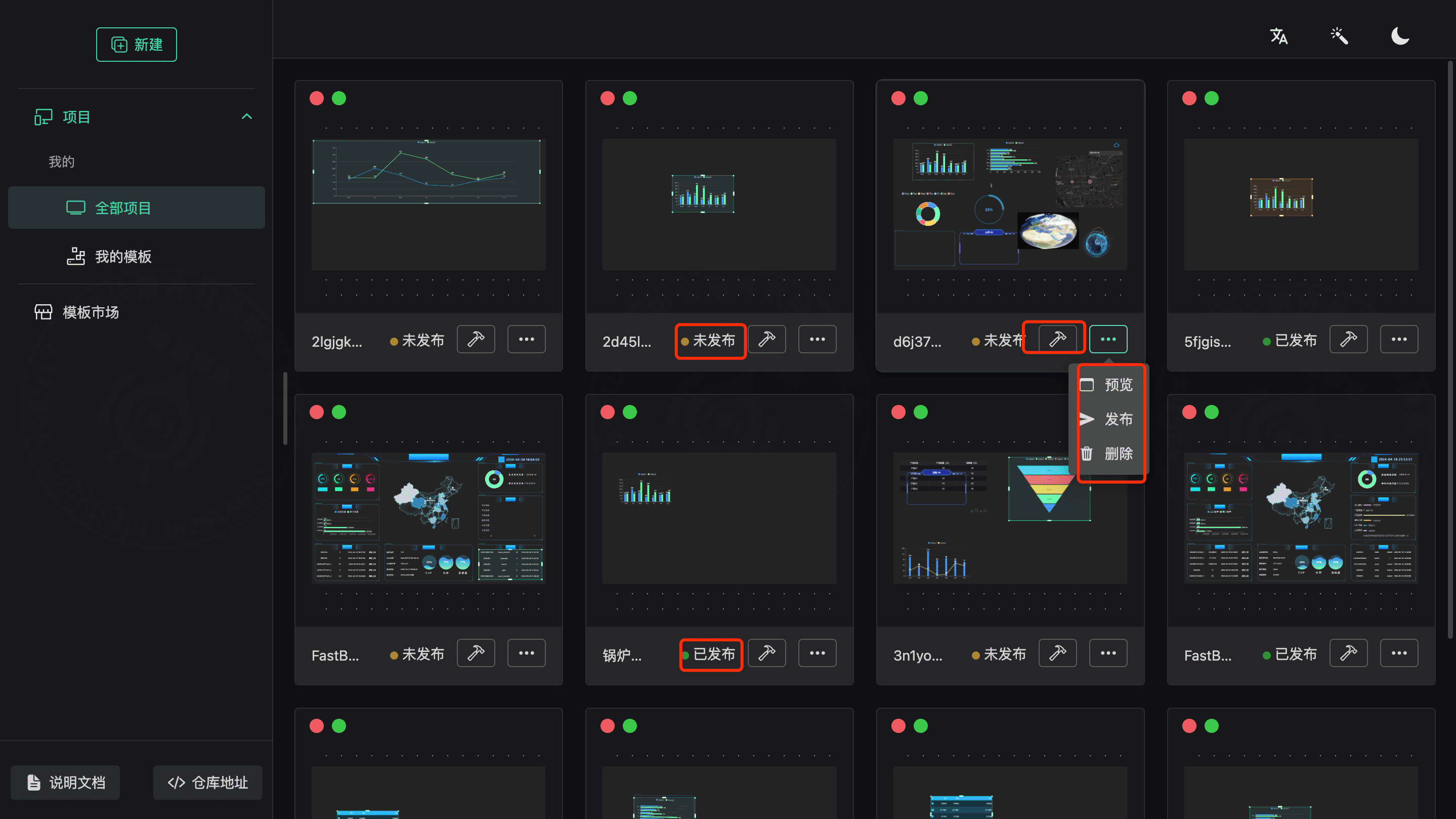Open the 说明文档 documentation button
The image size is (1456, 819).
pos(66,783)
